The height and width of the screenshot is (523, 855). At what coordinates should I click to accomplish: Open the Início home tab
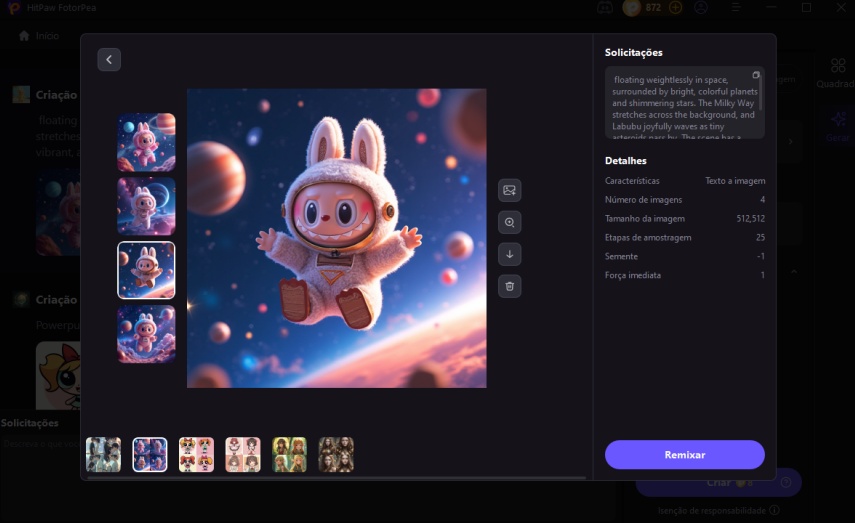click(x=39, y=35)
